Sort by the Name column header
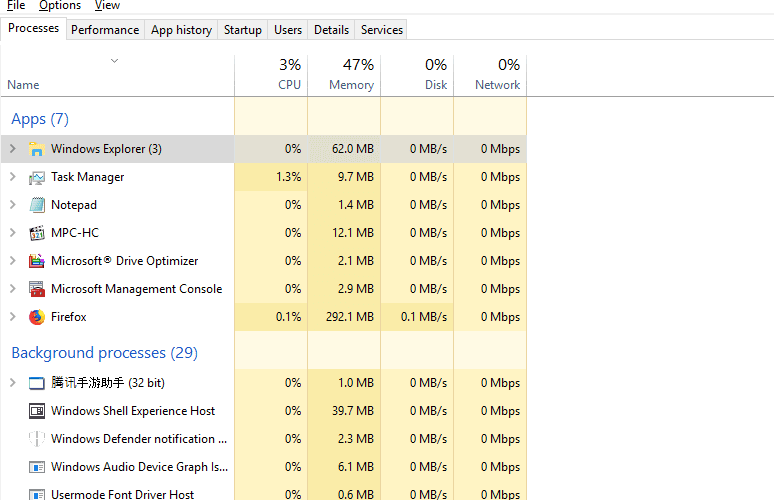 [23, 85]
